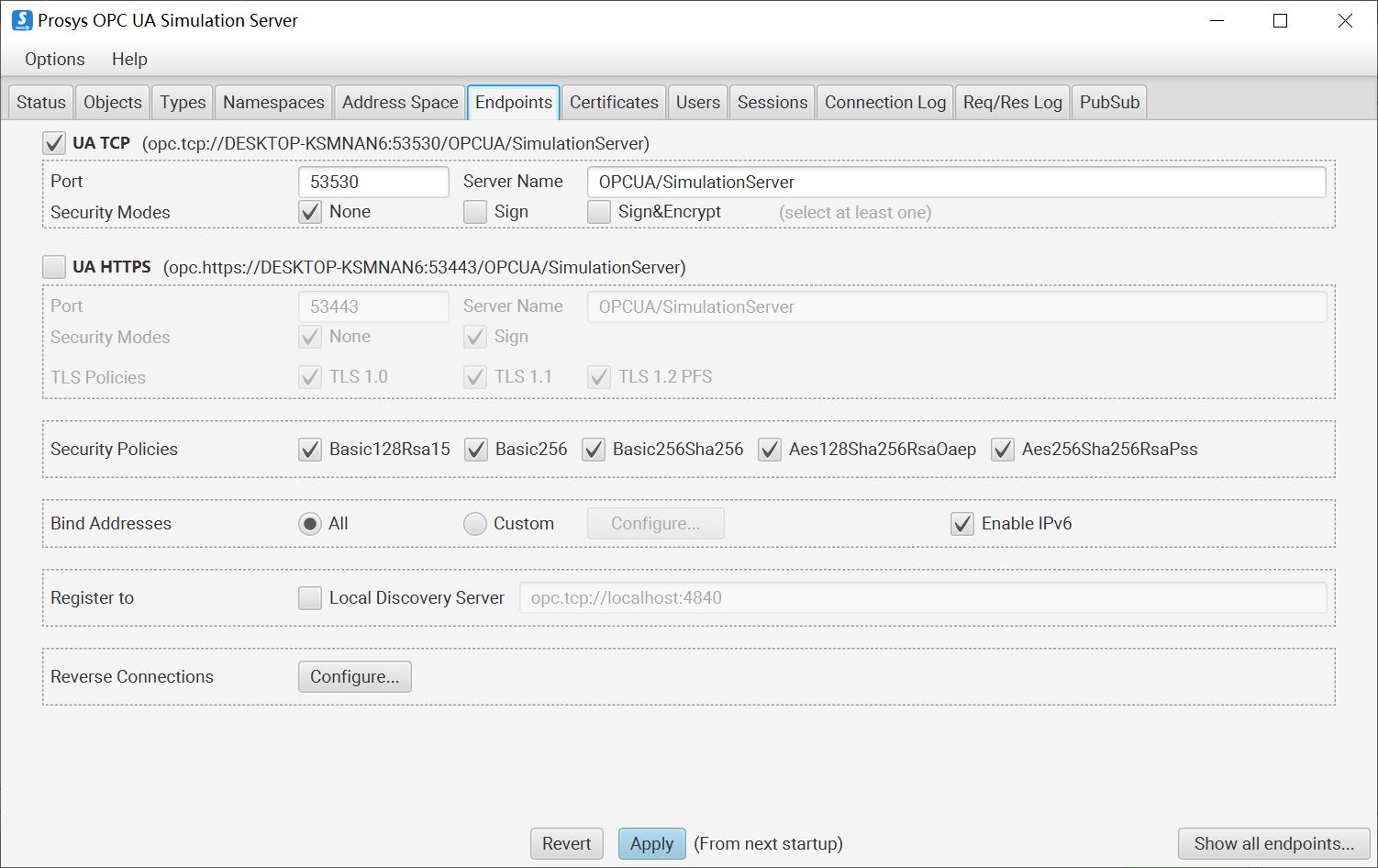This screenshot has width=1378, height=868.
Task: Click the UA TCP Port input field
Action: click(x=373, y=182)
